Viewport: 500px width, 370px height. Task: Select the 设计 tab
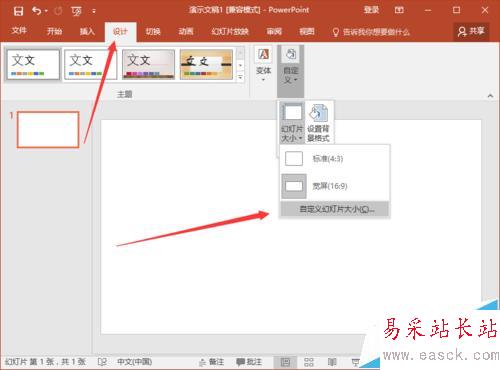(120, 32)
